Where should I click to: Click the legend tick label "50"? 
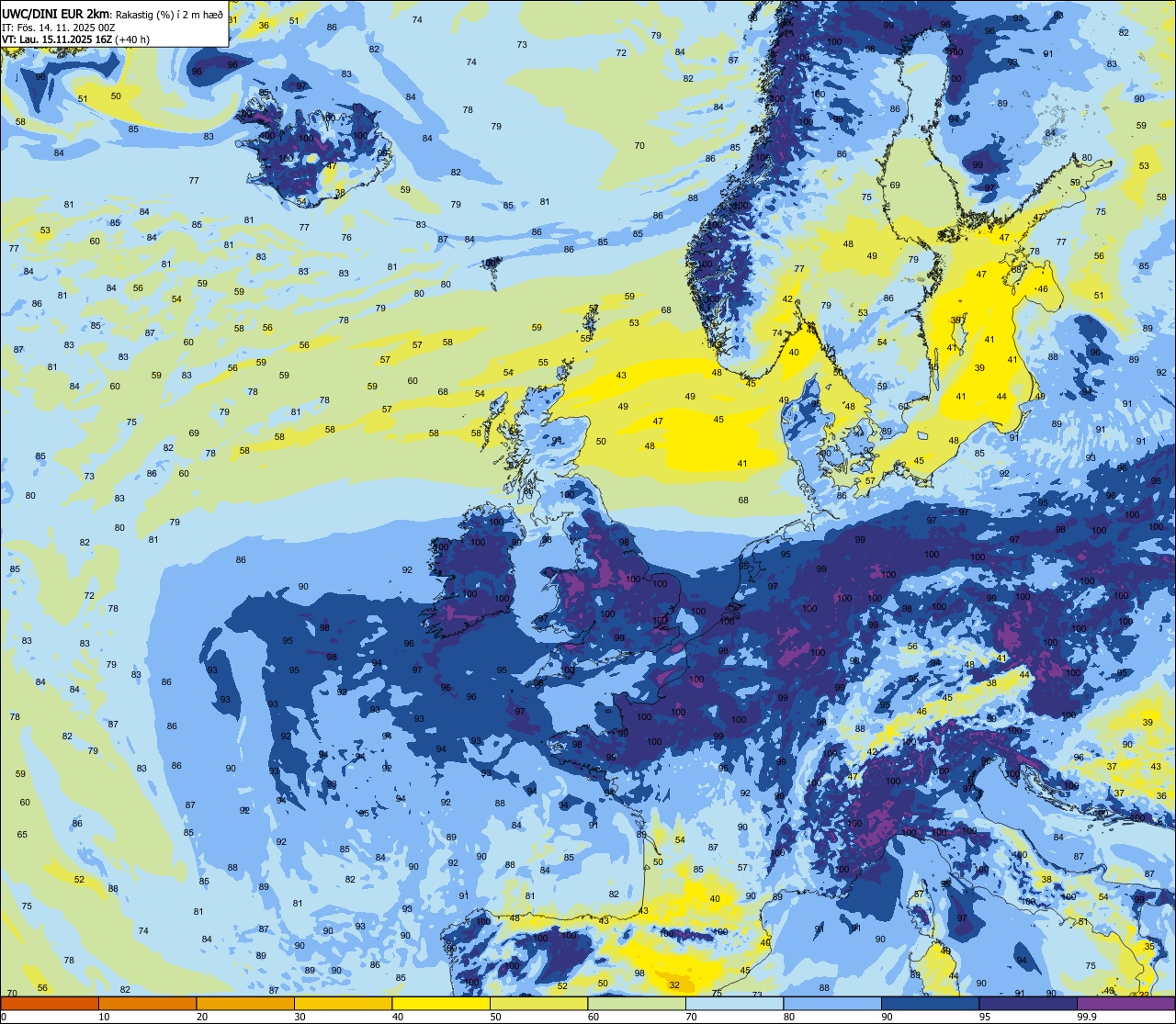495,1017
